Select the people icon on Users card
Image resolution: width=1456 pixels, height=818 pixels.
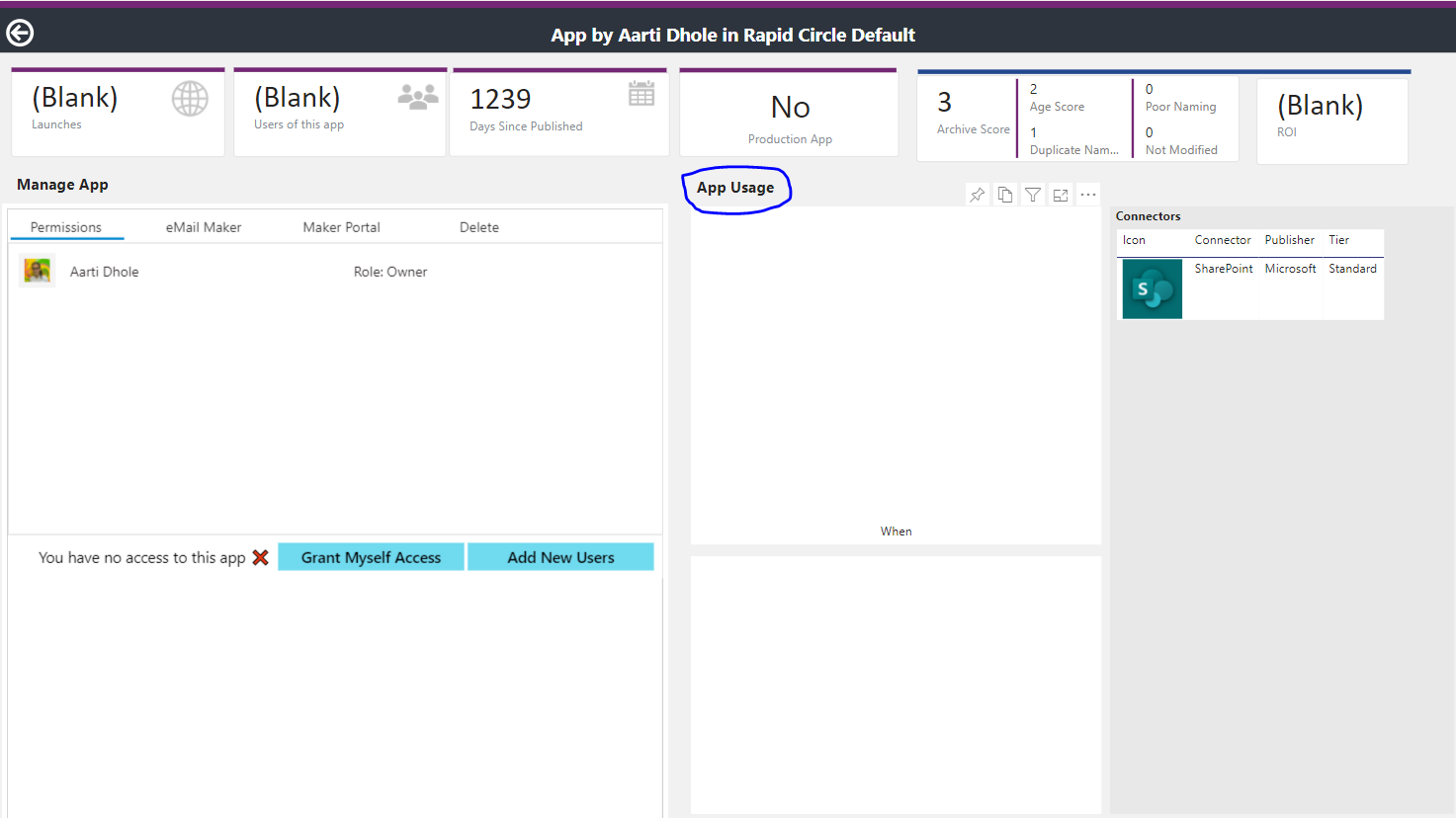point(418,95)
